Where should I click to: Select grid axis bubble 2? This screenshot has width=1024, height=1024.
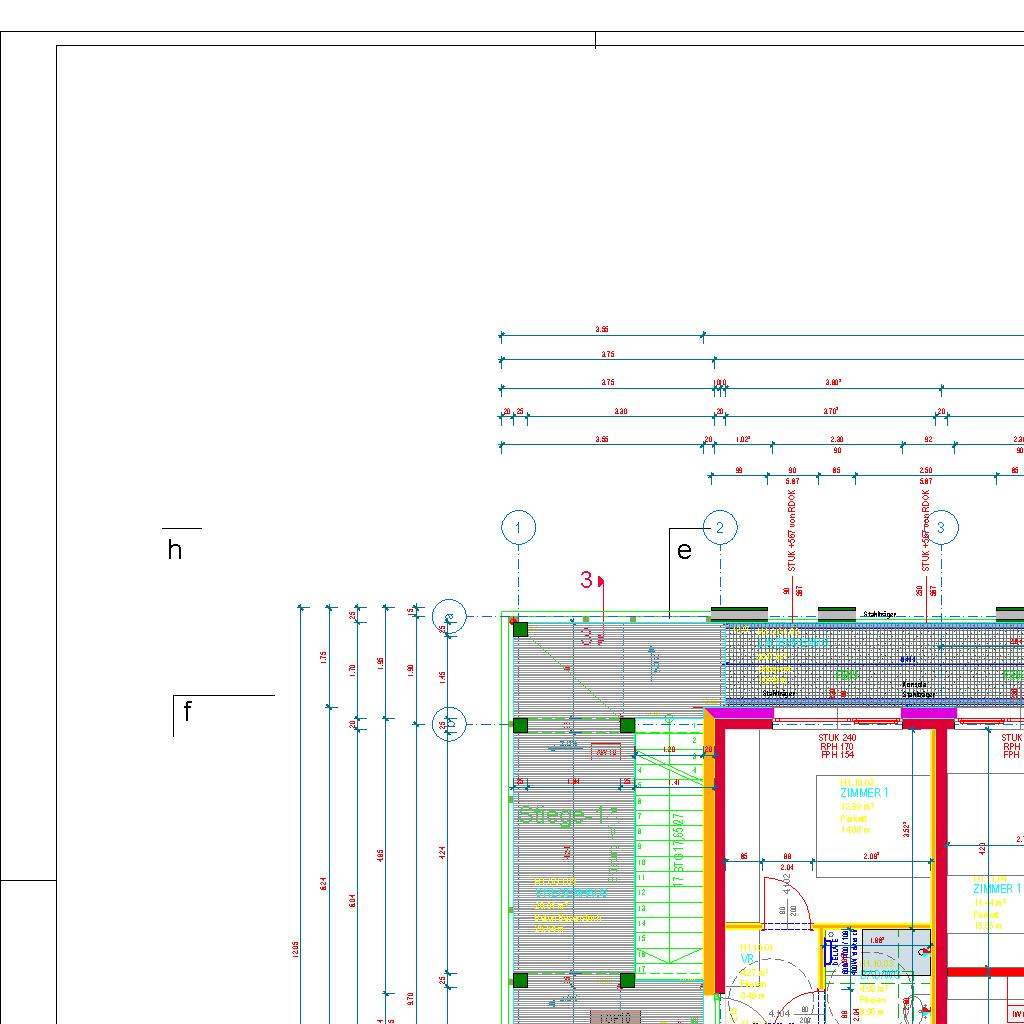coord(720,527)
